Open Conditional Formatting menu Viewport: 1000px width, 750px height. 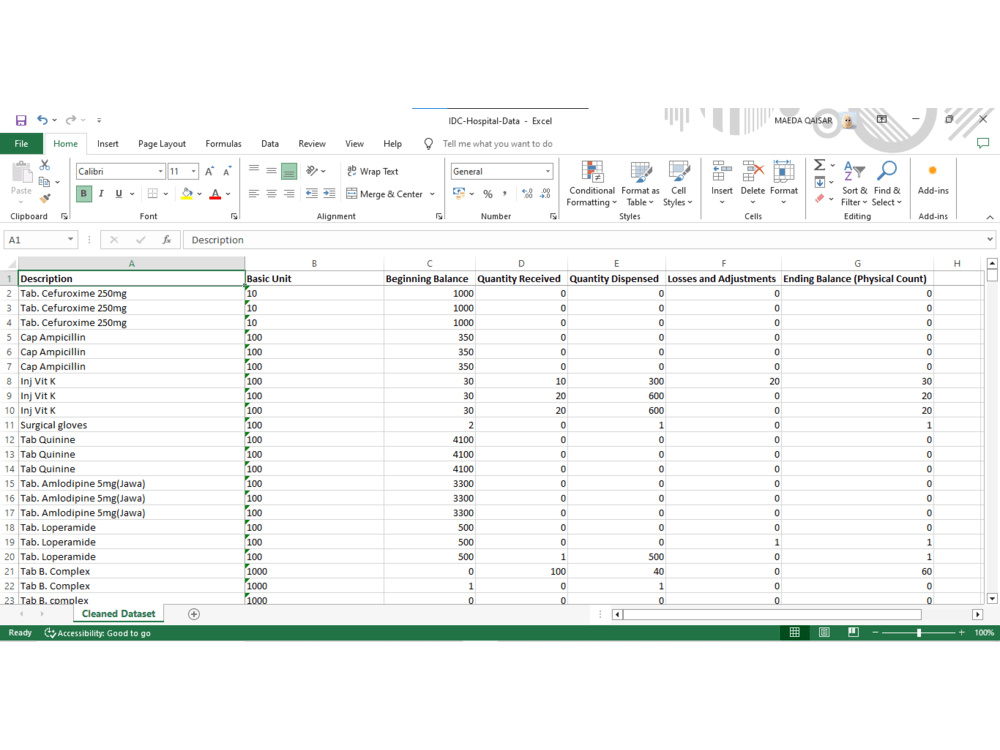[592, 184]
